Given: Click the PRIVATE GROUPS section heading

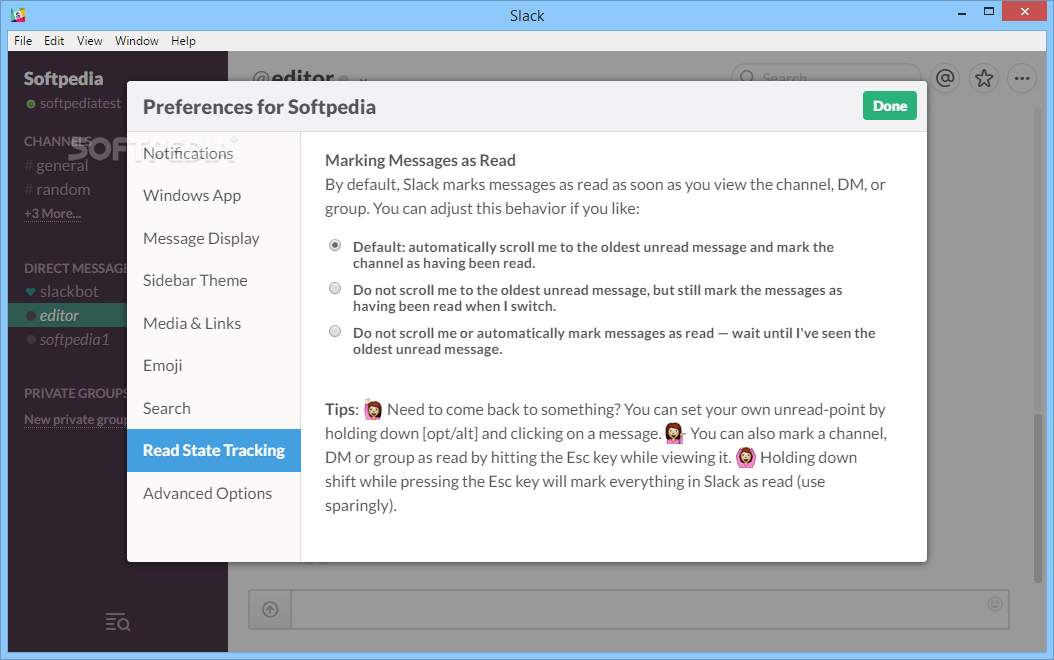Looking at the screenshot, I should click(x=75, y=394).
